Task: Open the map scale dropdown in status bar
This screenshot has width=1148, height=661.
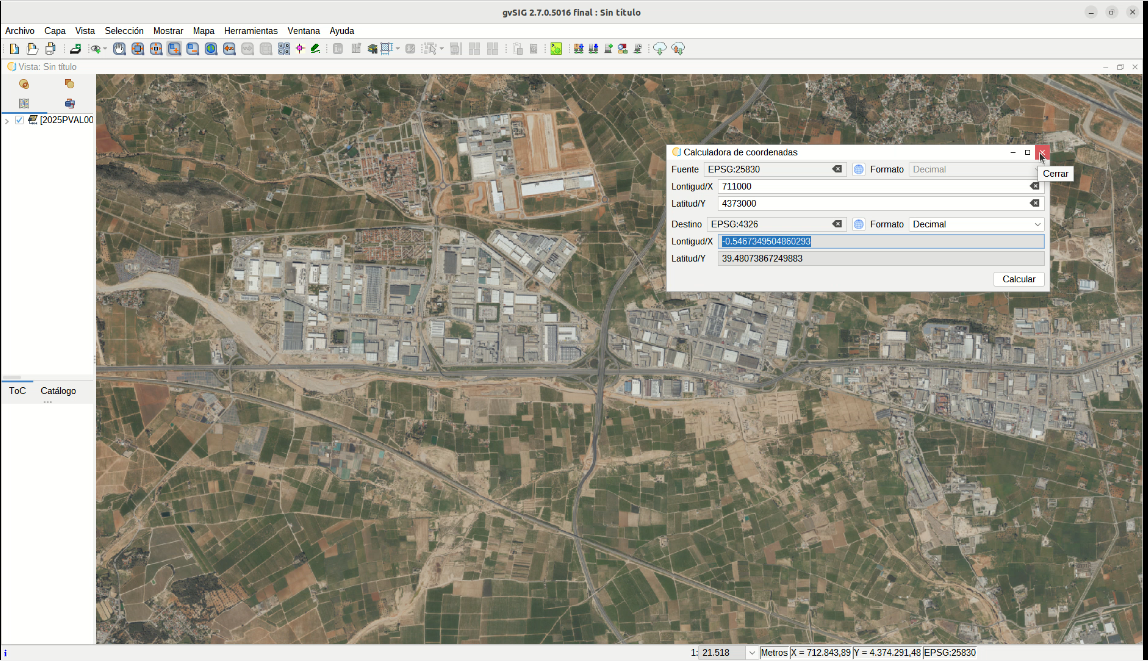Action: 751,653
